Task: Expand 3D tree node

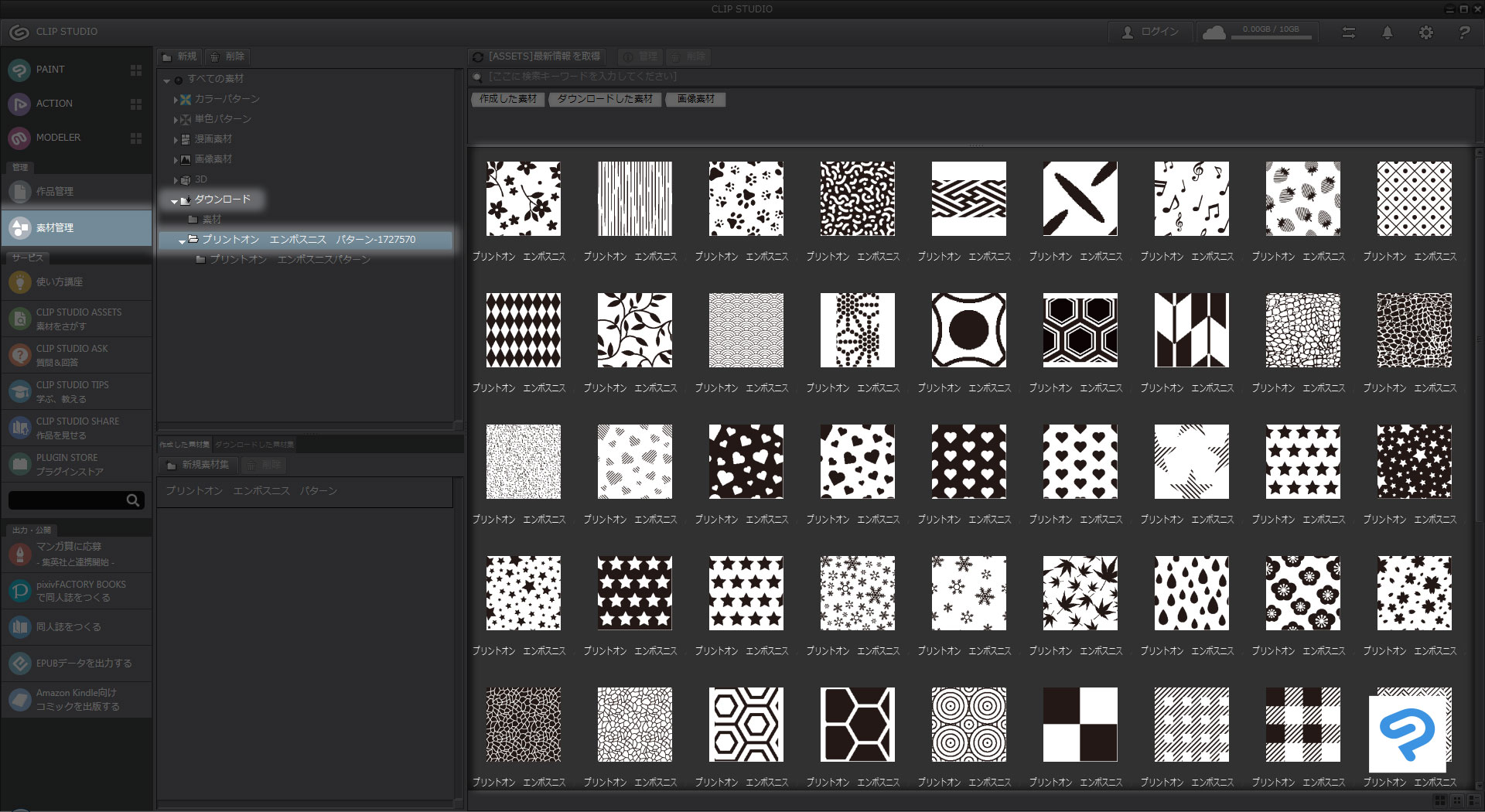Action: pos(176,180)
